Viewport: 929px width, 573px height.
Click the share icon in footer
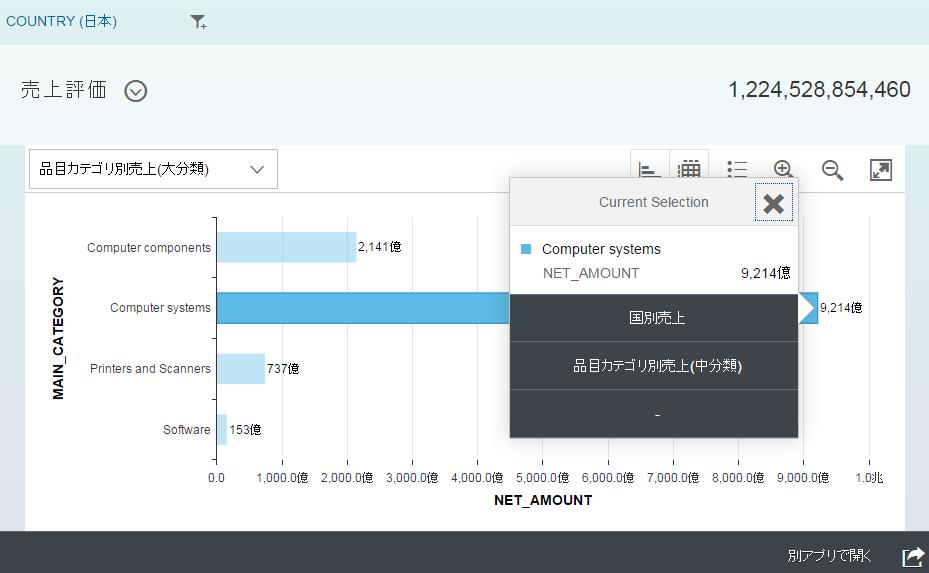point(912,556)
